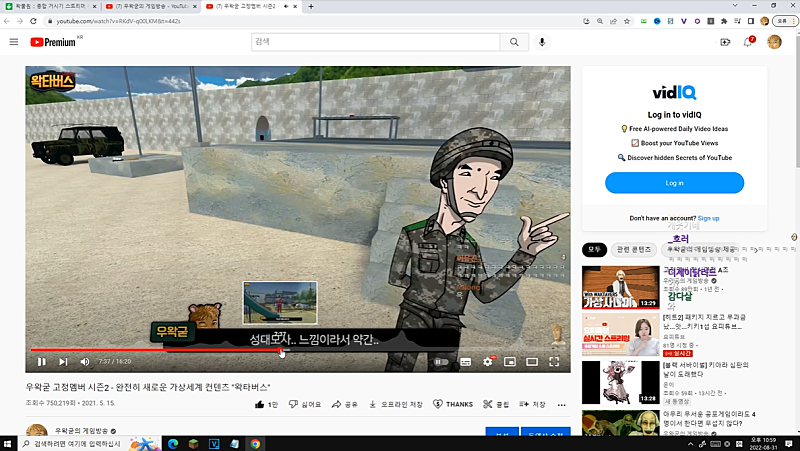Open Windows Start menu

point(8,443)
